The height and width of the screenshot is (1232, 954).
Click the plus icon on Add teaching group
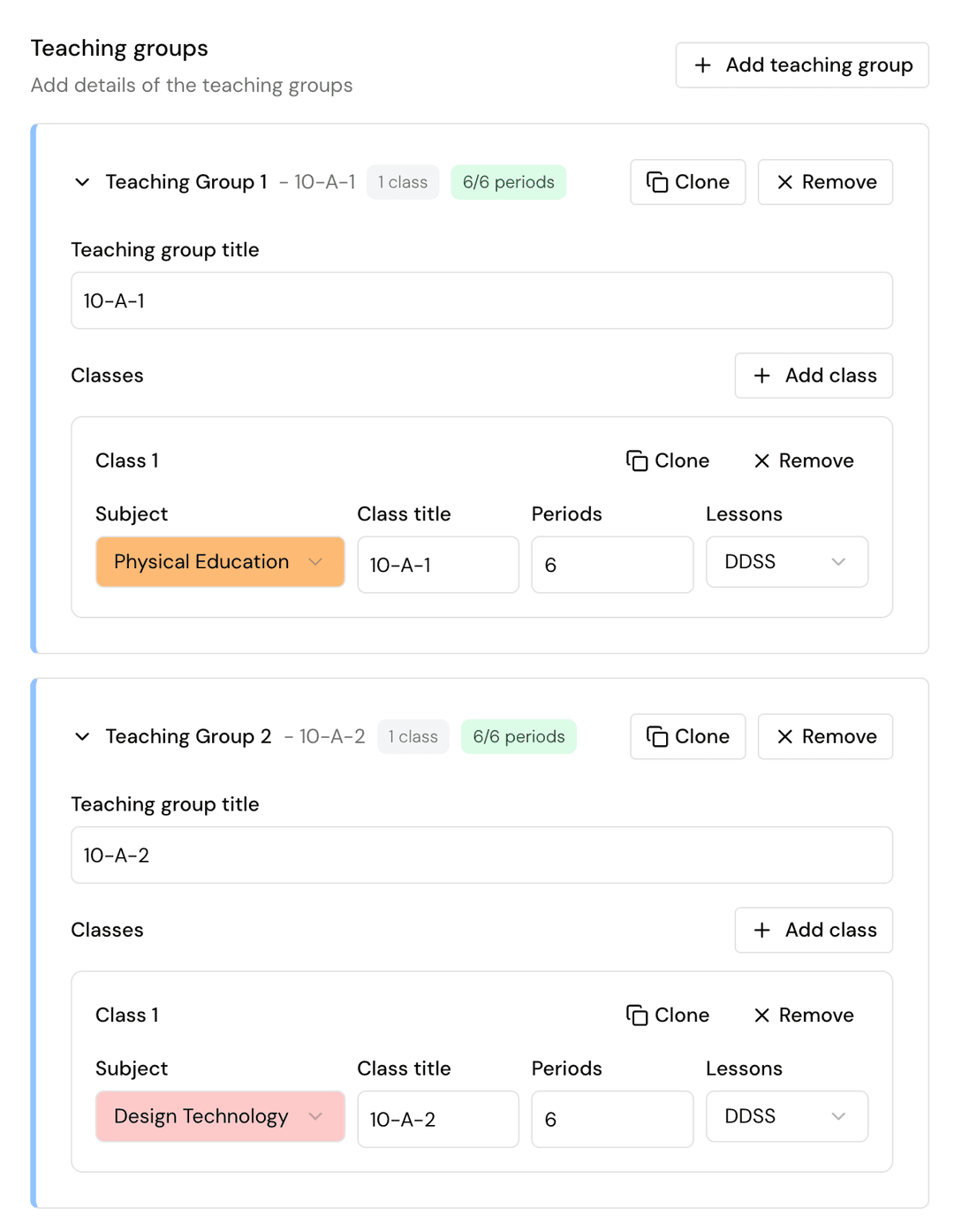(x=703, y=65)
